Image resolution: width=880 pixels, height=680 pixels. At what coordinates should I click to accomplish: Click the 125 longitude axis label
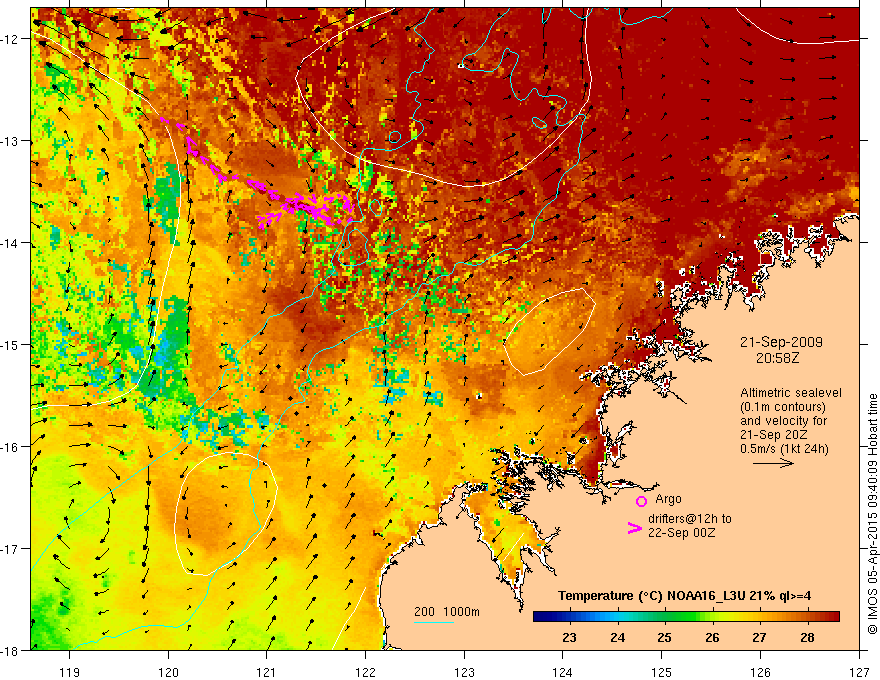pyautogui.click(x=662, y=673)
